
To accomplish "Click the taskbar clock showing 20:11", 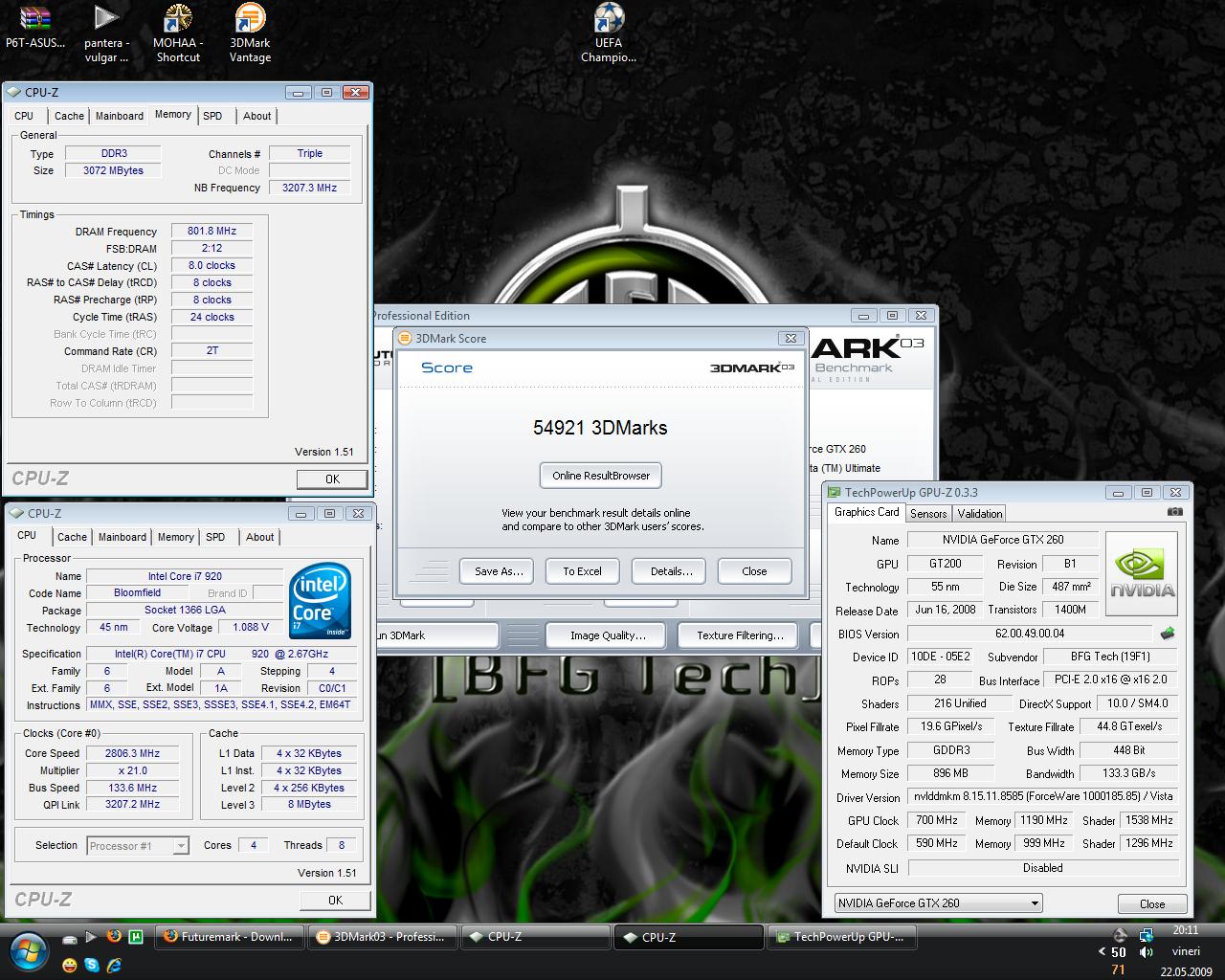I will 1185,929.
